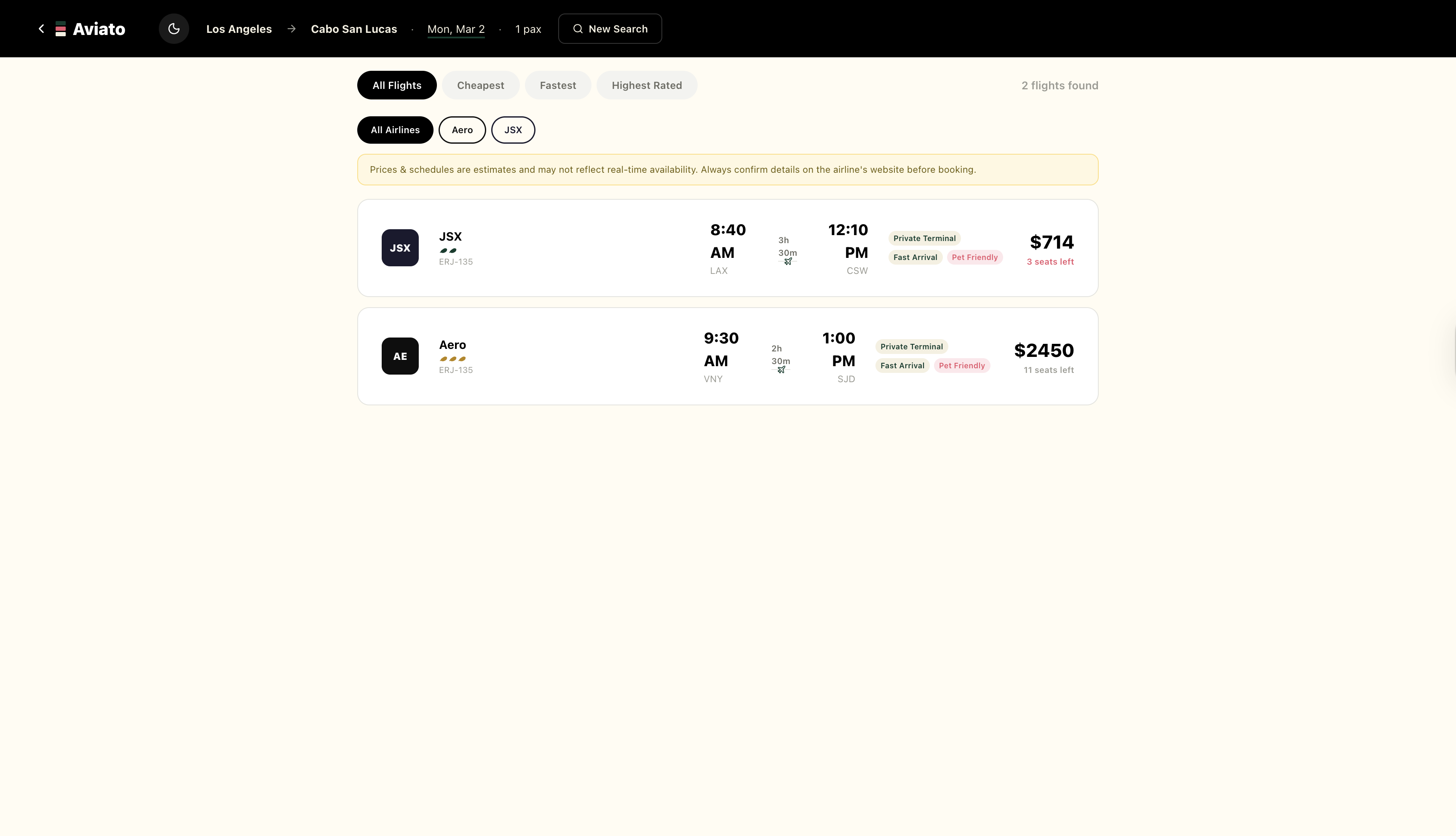Click the arrow between Los Angeles and Cabo San Lucas
This screenshot has height=836, width=1456.
291,28
